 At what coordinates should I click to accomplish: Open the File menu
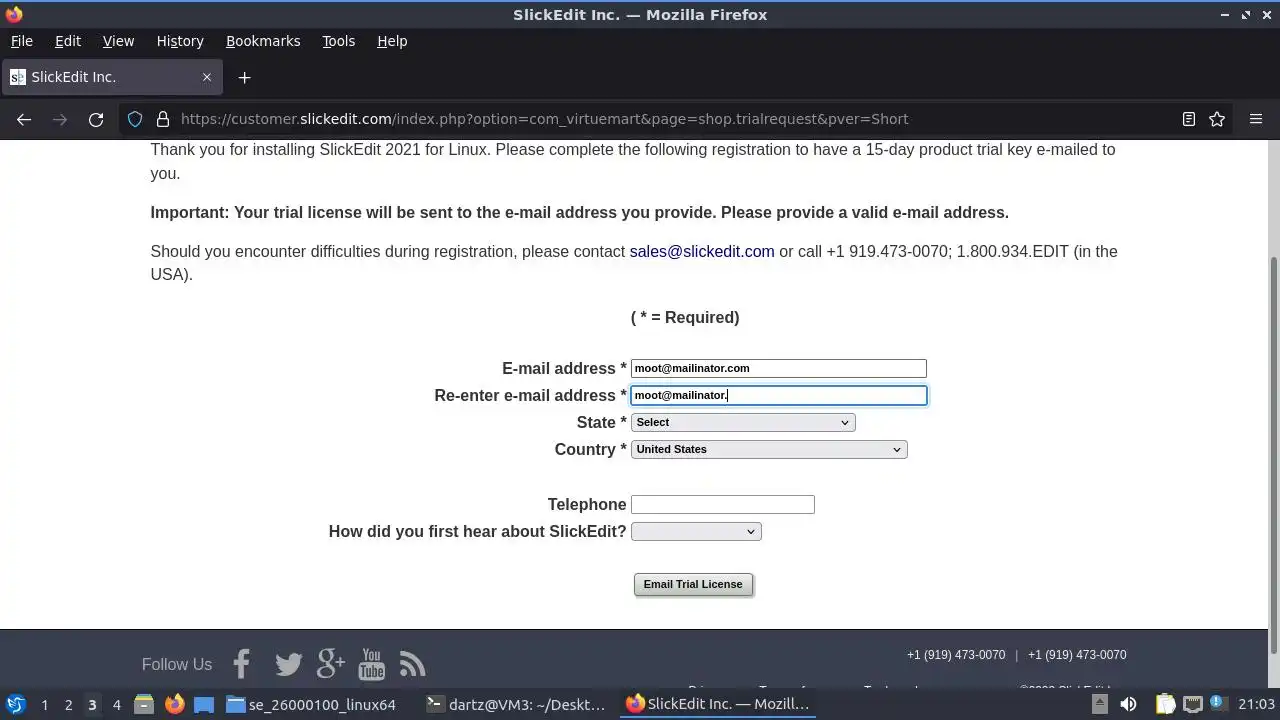click(21, 41)
